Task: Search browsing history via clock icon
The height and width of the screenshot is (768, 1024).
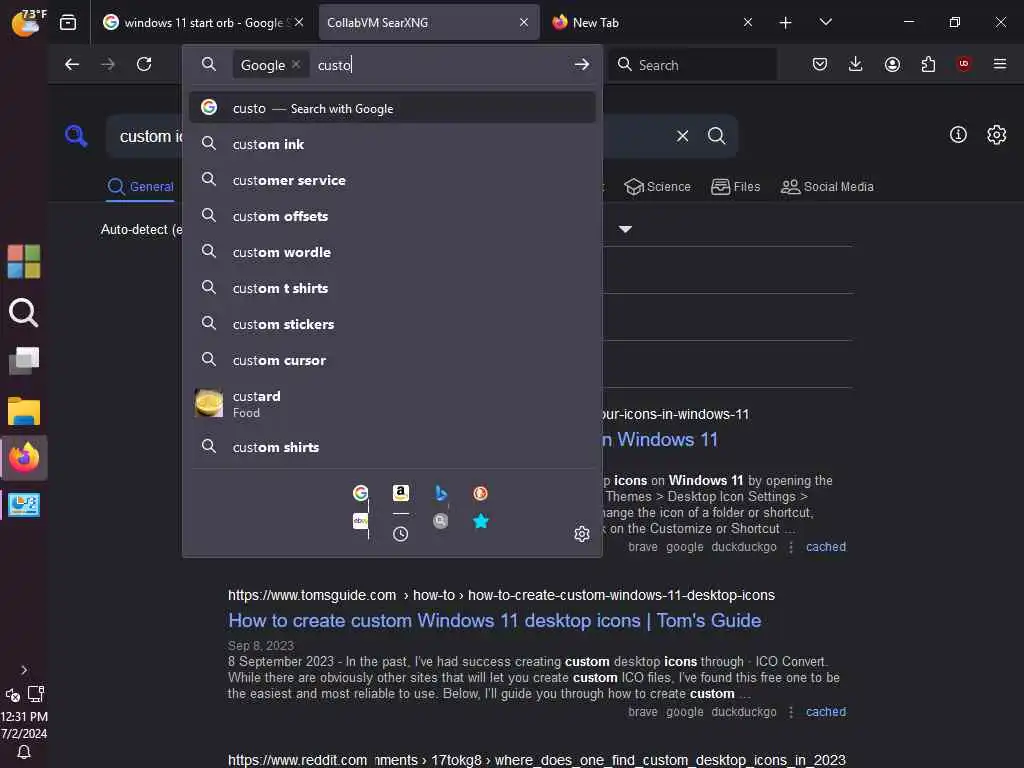Action: (401, 534)
